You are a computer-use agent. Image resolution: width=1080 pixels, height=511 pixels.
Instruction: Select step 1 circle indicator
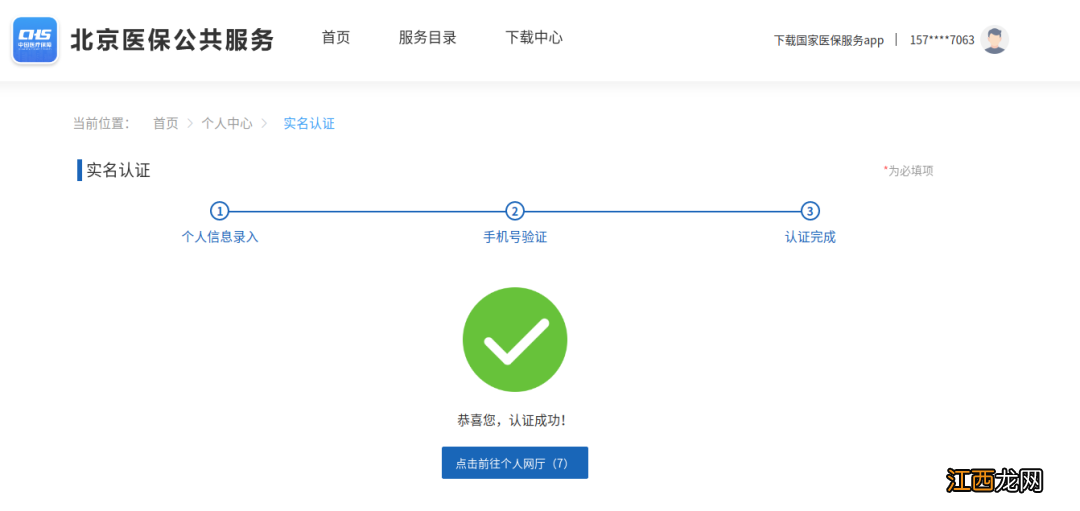[219, 211]
